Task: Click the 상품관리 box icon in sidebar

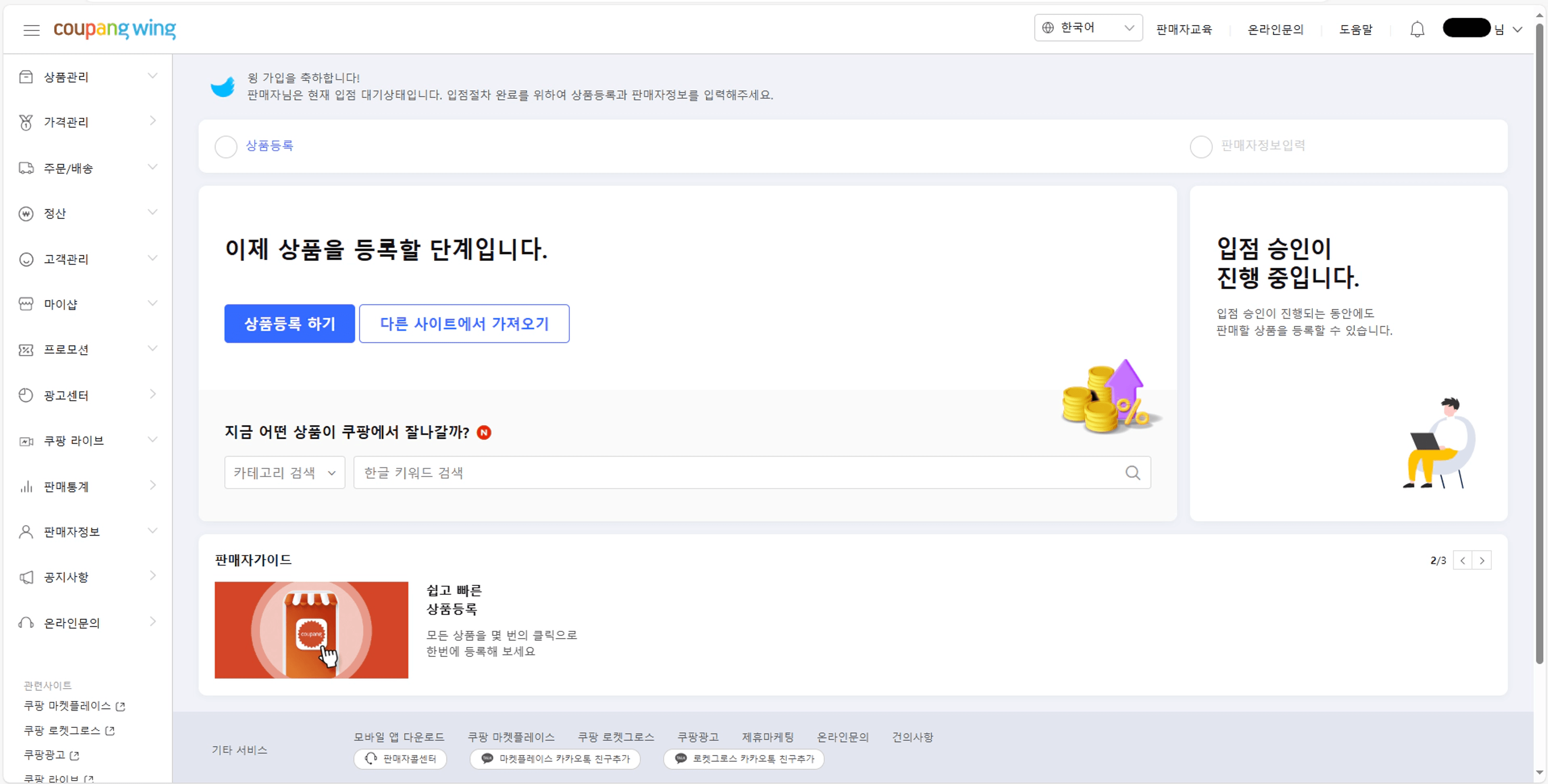Action: 26,77
